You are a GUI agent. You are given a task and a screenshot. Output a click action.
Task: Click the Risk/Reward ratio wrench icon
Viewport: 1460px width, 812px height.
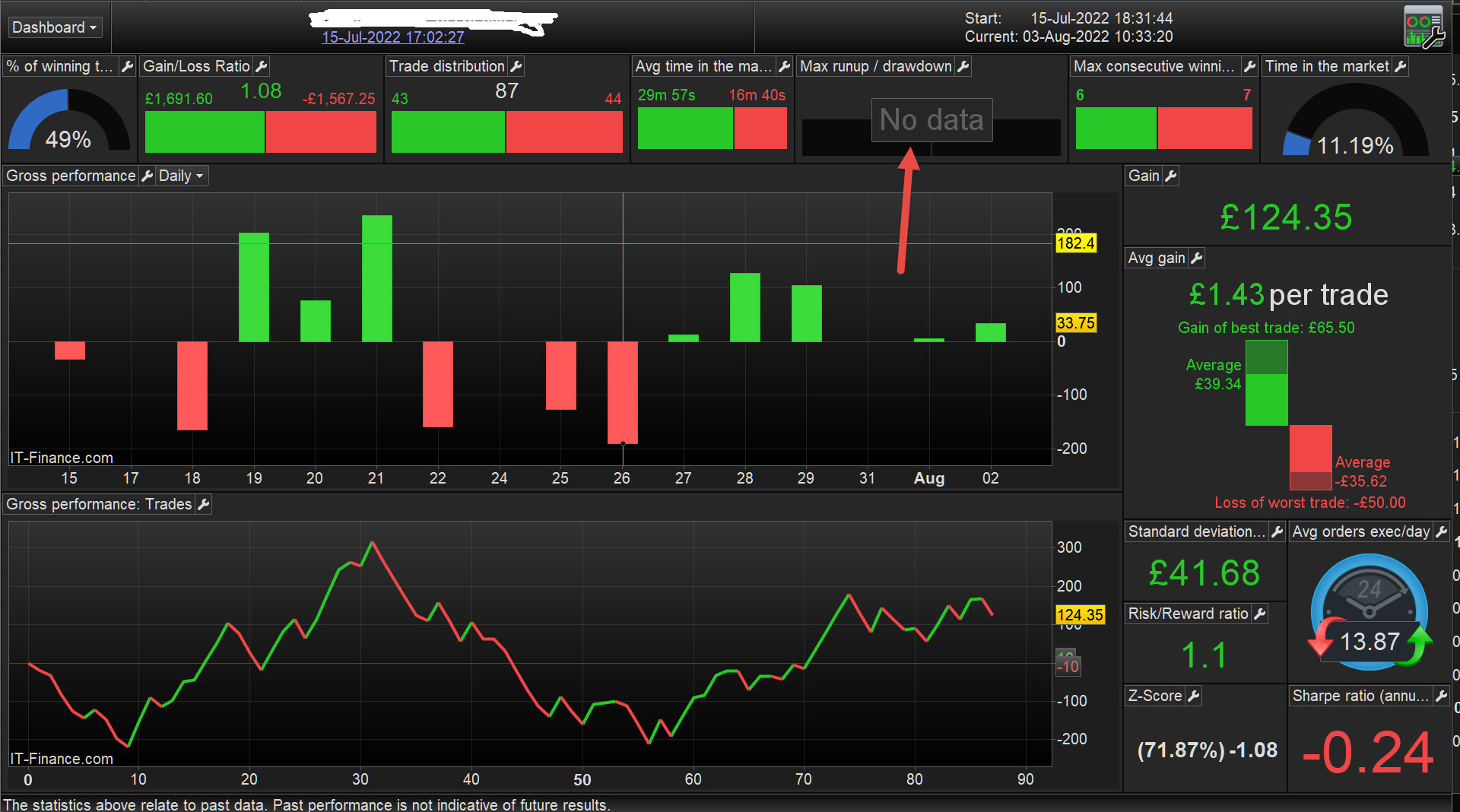[1260, 614]
